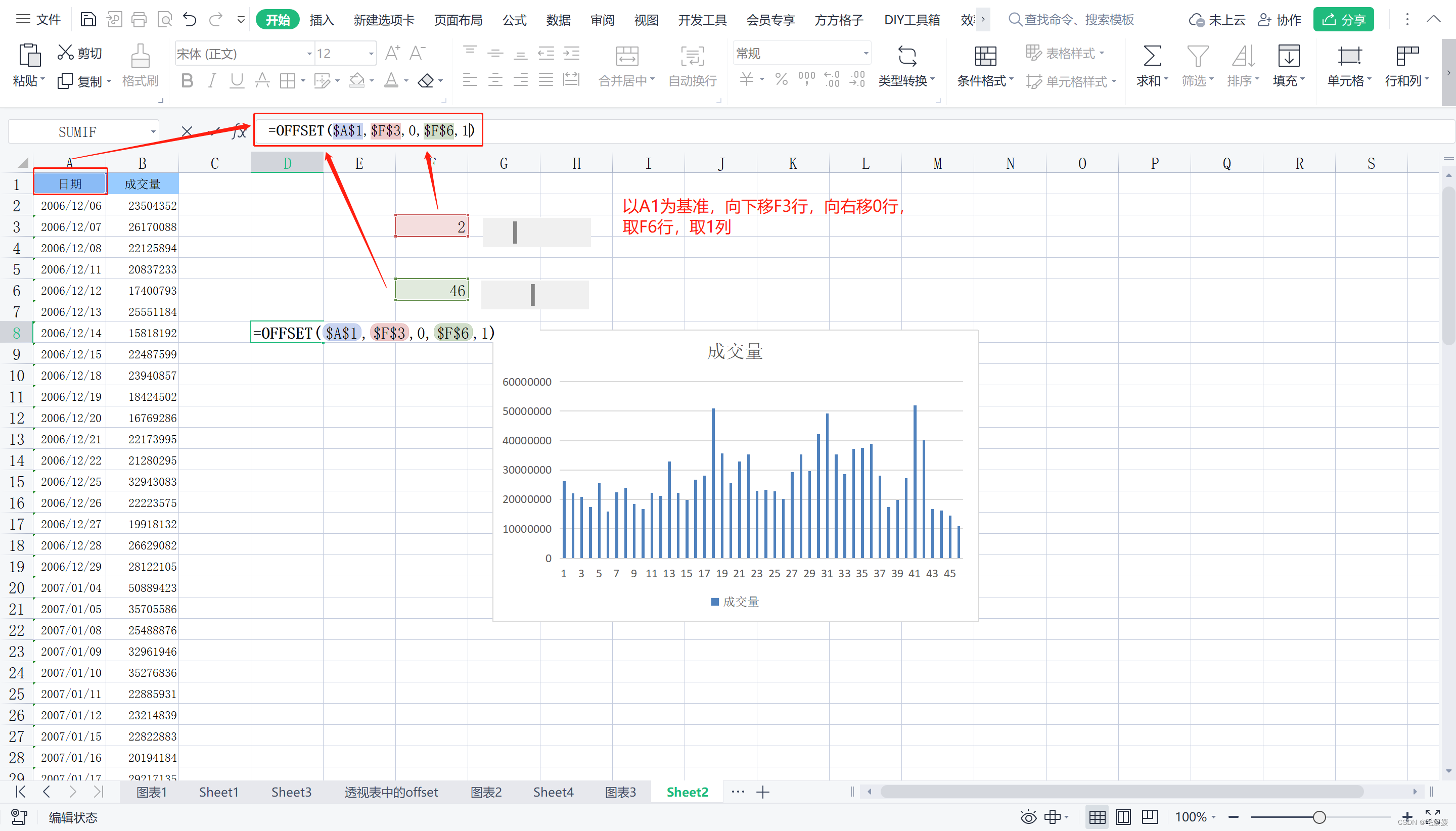The image size is (1456, 831).
Task: Click the Rows and Columns (行和列) icon
Action: (1407, 56)
